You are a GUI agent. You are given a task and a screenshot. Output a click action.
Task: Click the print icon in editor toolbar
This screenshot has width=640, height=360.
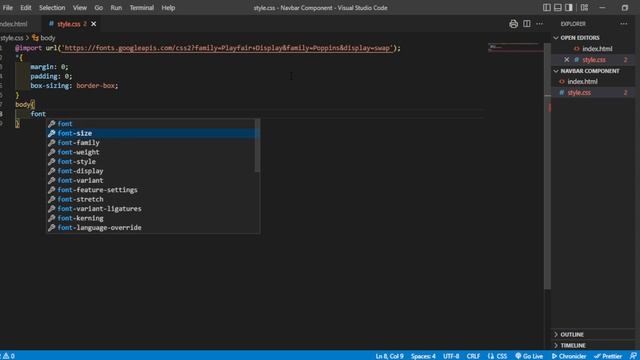[x=513, y=24]
